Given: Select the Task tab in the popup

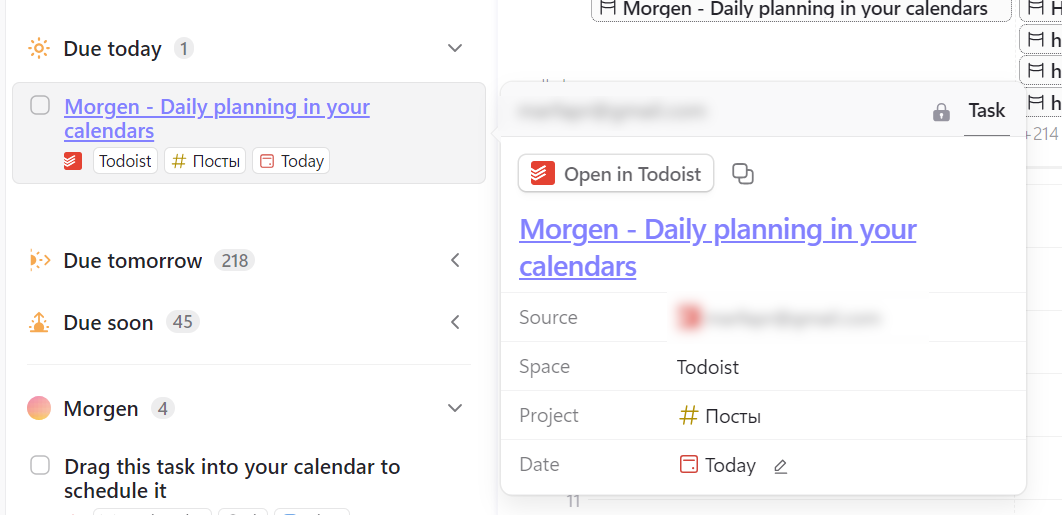Looking at the screenshot, I should point(986,111).
